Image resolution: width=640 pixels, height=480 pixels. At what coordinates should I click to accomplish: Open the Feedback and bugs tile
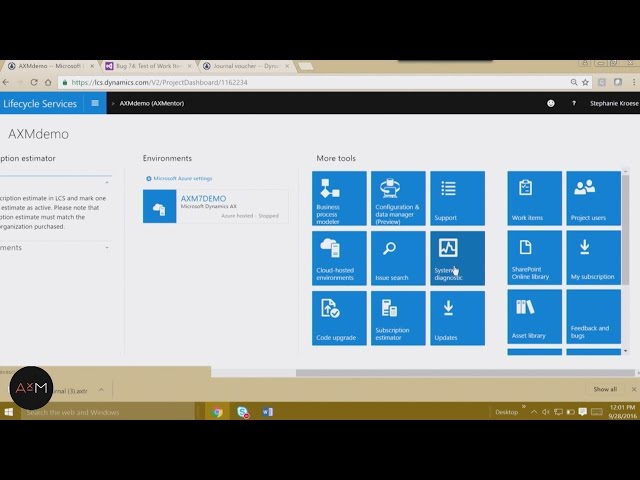593,317
